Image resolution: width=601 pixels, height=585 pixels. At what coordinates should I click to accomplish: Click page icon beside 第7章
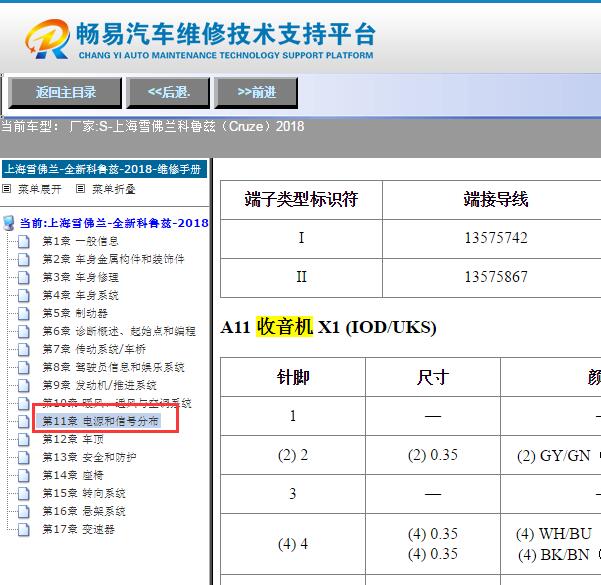(24, 350)
